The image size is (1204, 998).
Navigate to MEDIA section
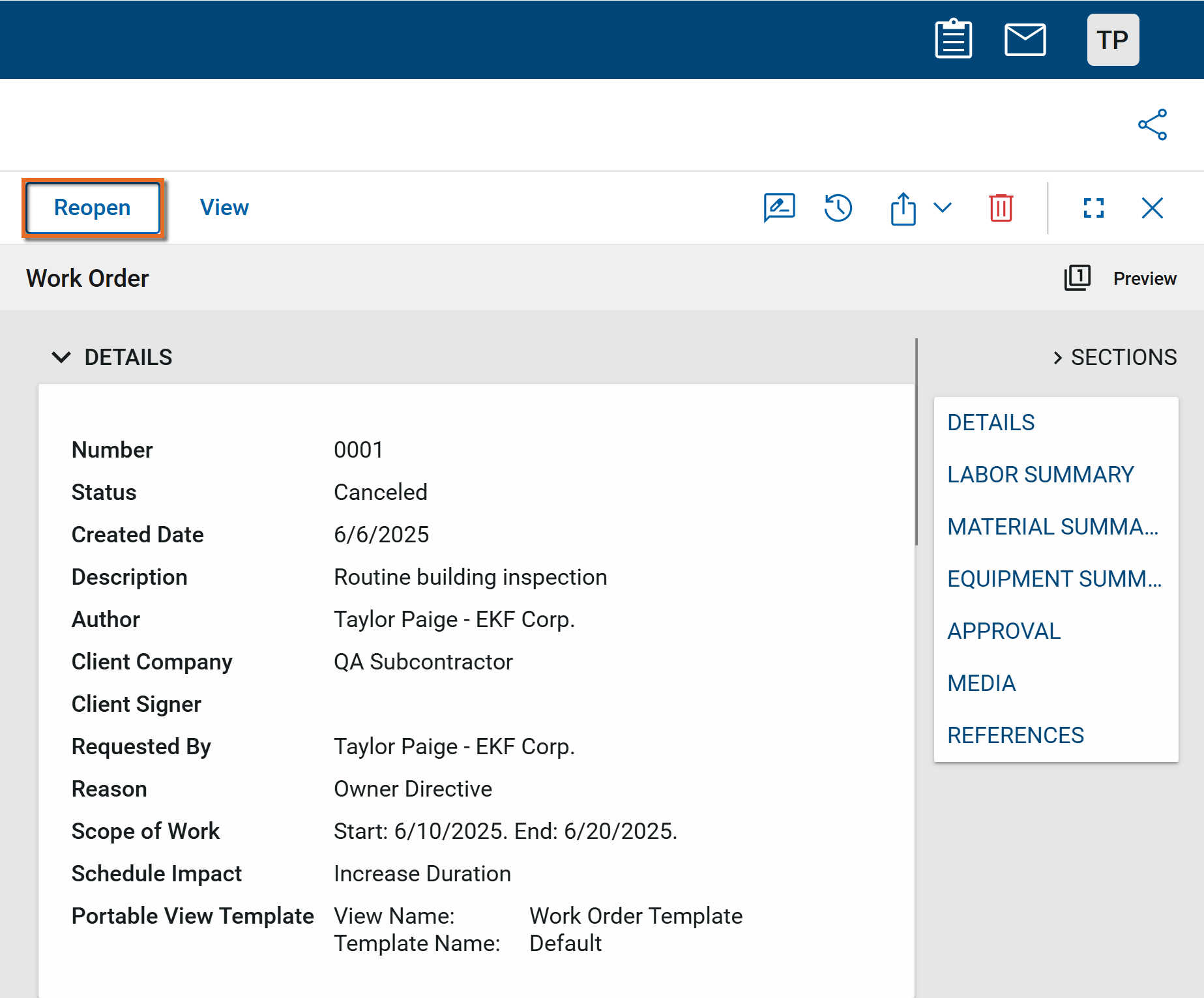click(x=981, y=683)
